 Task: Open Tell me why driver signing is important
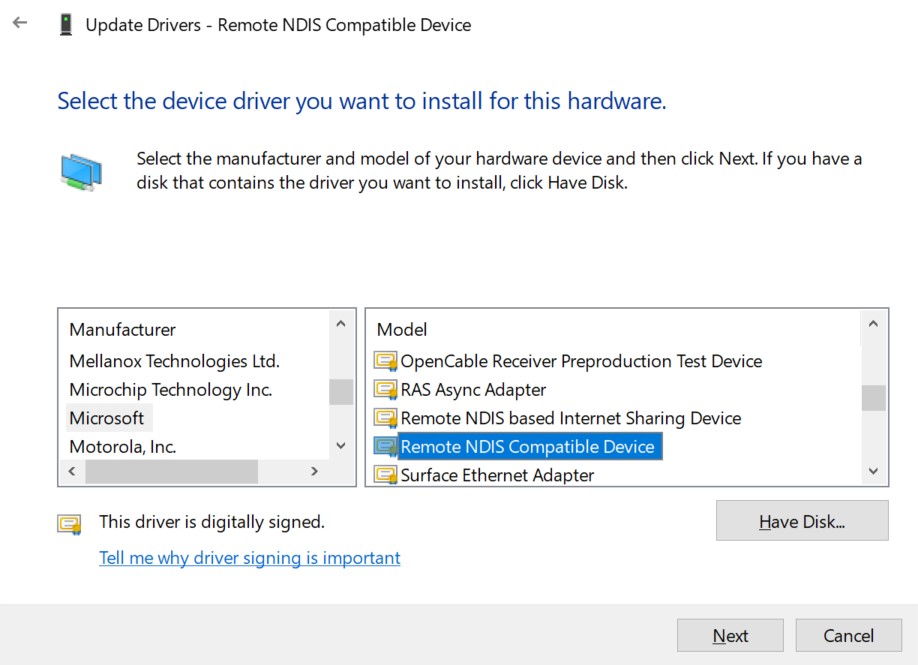249,558
